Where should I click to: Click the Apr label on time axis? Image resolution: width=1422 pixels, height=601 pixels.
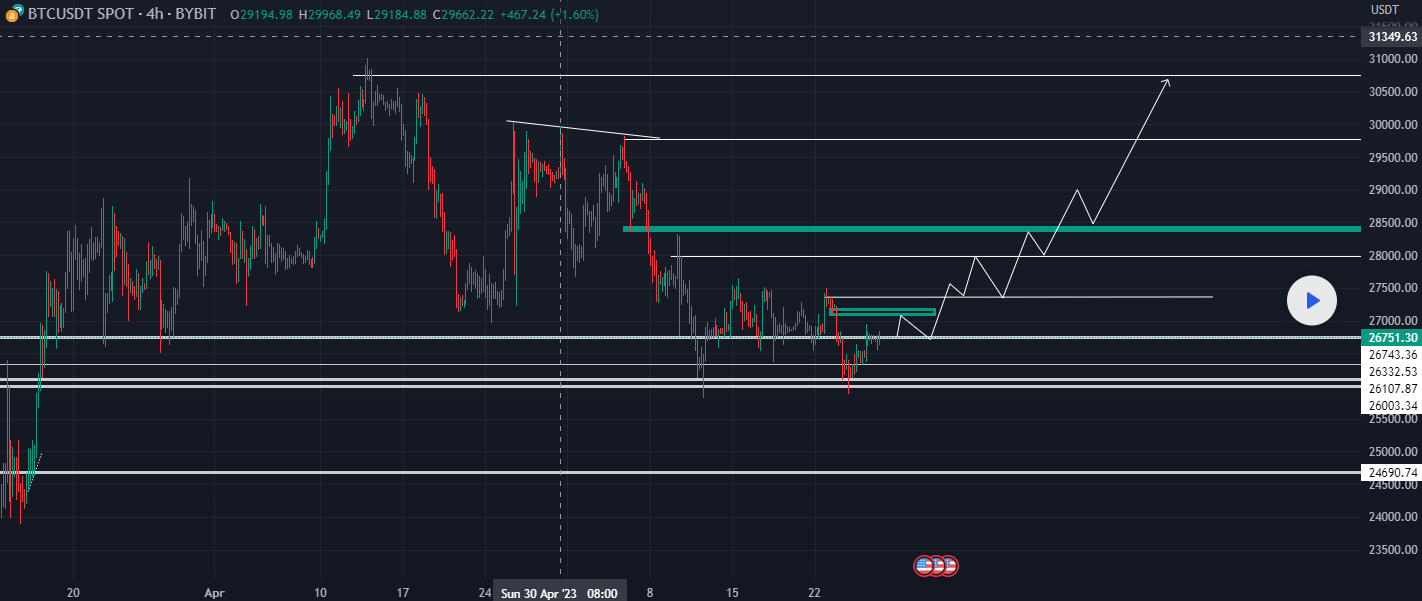[x=214, y=592]
